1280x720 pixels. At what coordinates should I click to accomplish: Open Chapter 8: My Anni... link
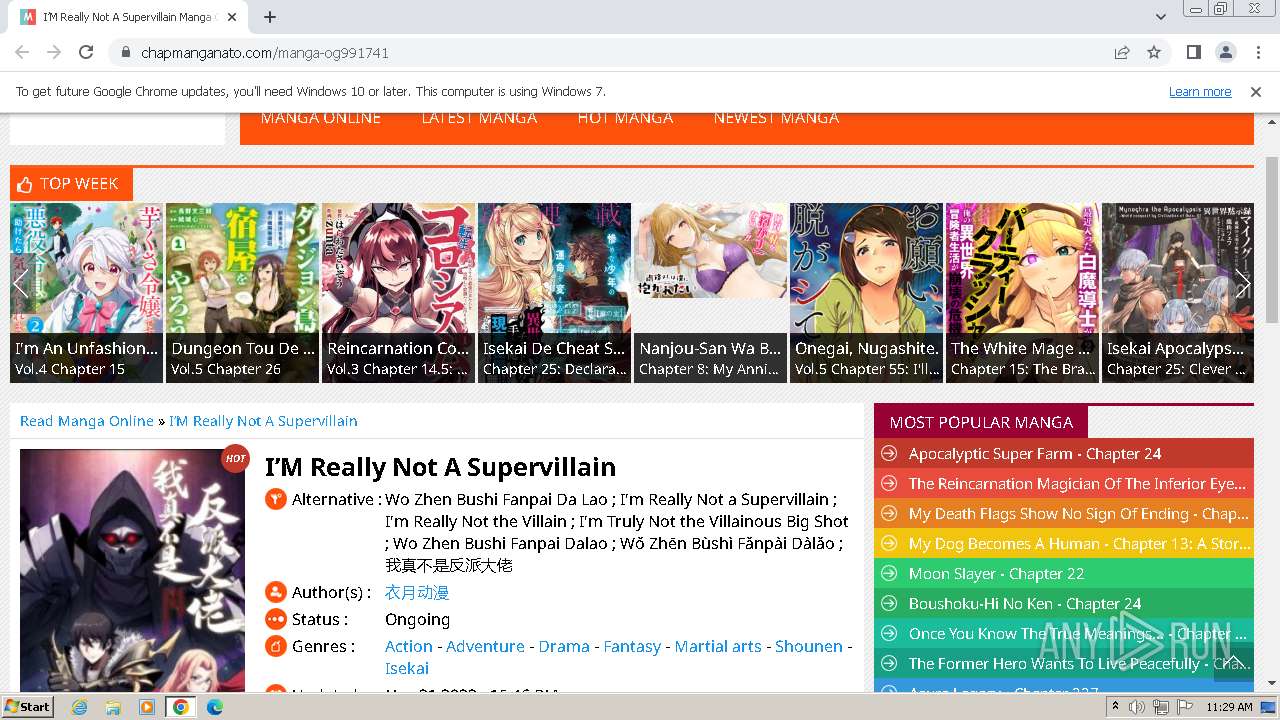(709, 369)
